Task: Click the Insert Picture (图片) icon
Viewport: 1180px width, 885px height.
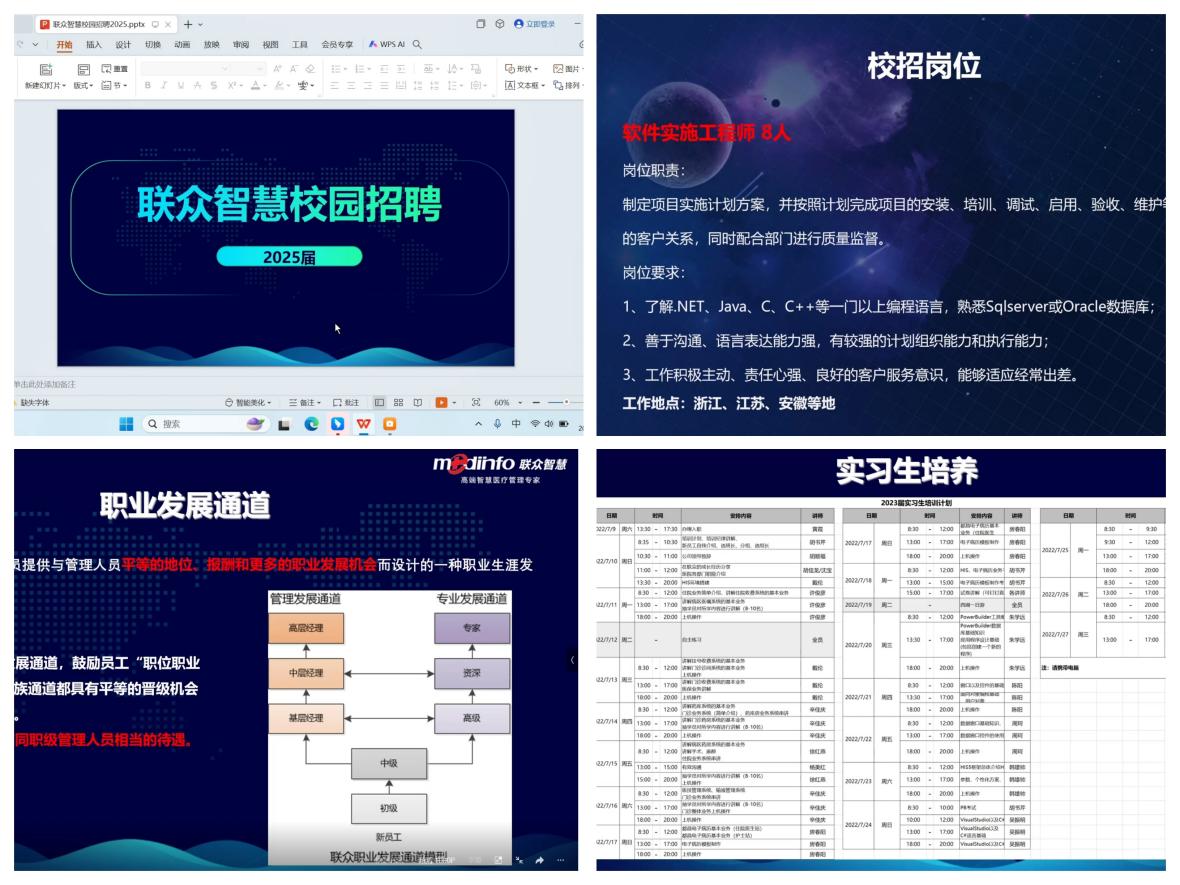Action: 565,67
